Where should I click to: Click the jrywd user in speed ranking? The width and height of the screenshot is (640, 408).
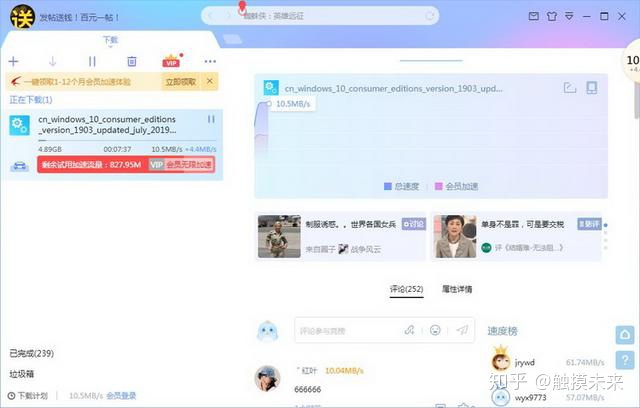pos(524,362)
